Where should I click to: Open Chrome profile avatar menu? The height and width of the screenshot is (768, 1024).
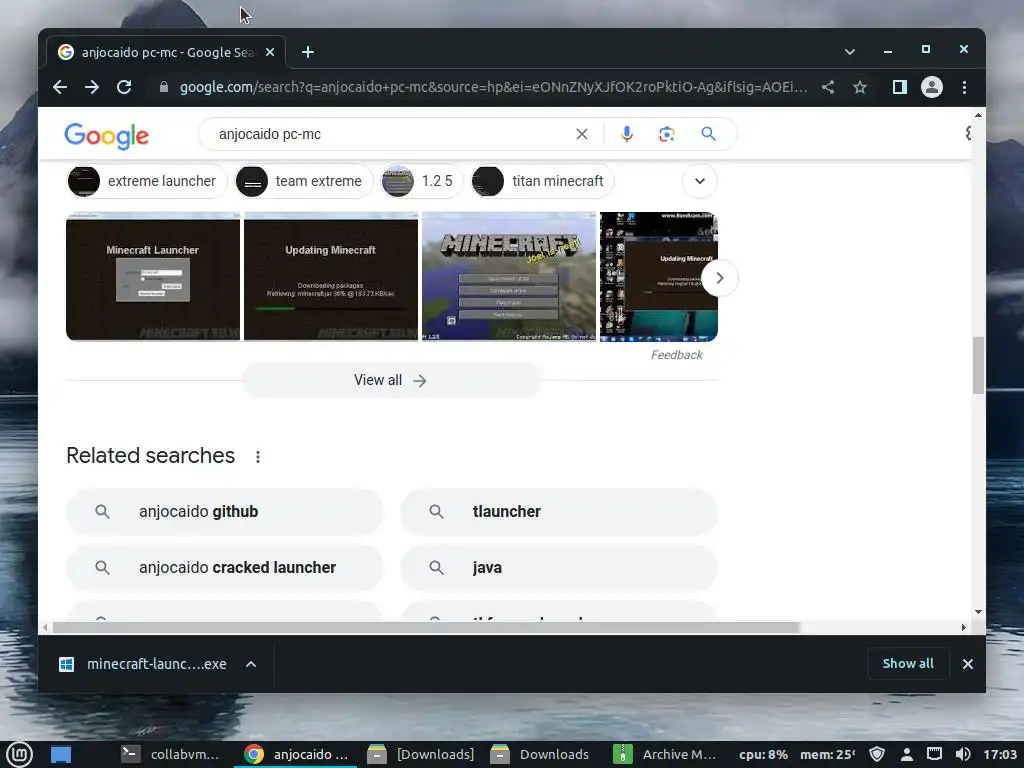(932, 87)
